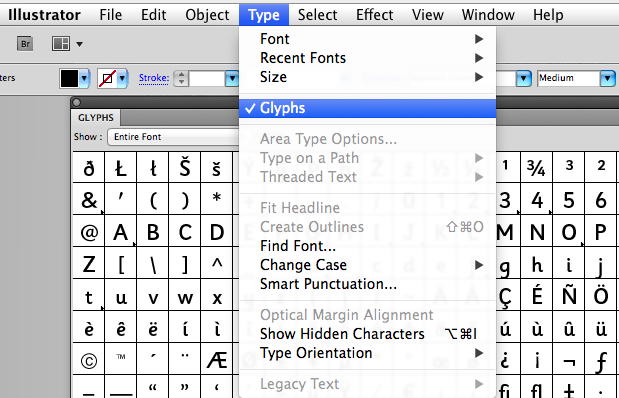619x398 pixels.
Task: Select the Š glyph with caron
Action: coord(185,167)
